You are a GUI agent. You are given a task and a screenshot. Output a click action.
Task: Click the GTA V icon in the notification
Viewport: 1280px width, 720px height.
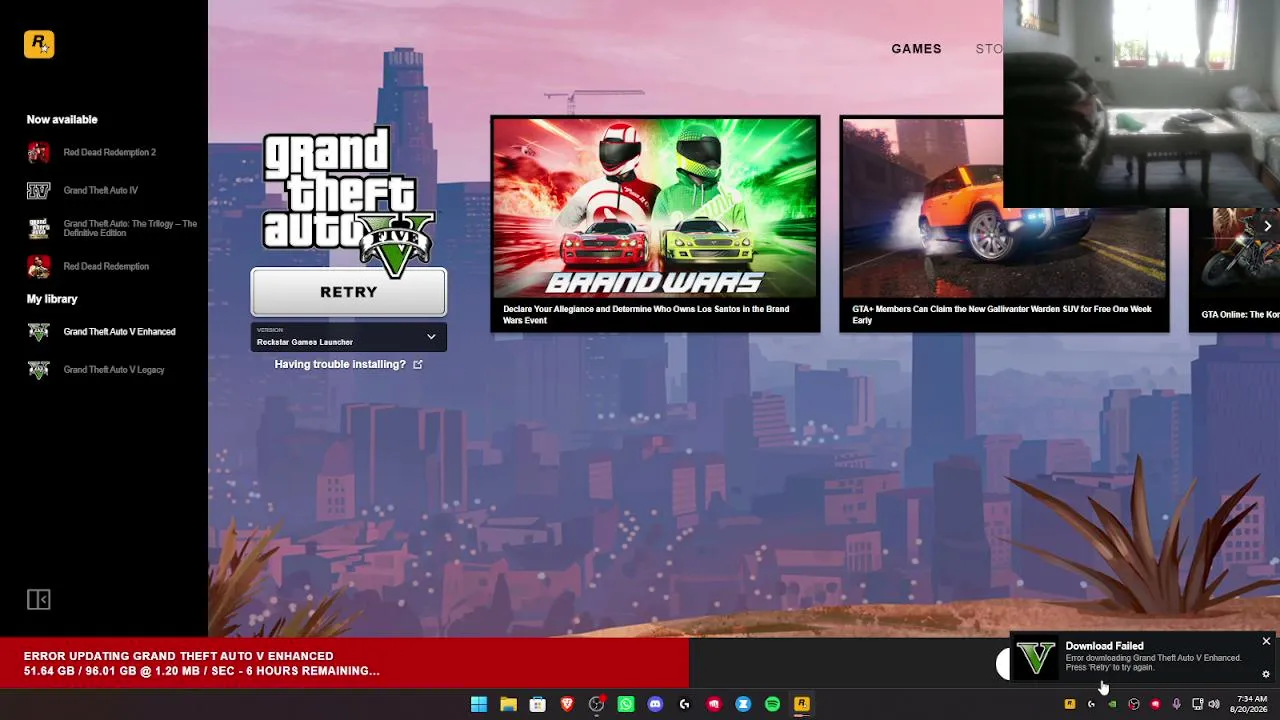pyautogui.click(x=1036, y=658)
